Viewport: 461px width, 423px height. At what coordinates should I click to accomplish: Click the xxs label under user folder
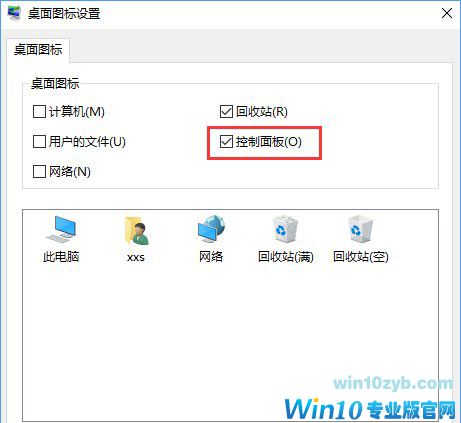pyautogui.click(x=136, y=257)
